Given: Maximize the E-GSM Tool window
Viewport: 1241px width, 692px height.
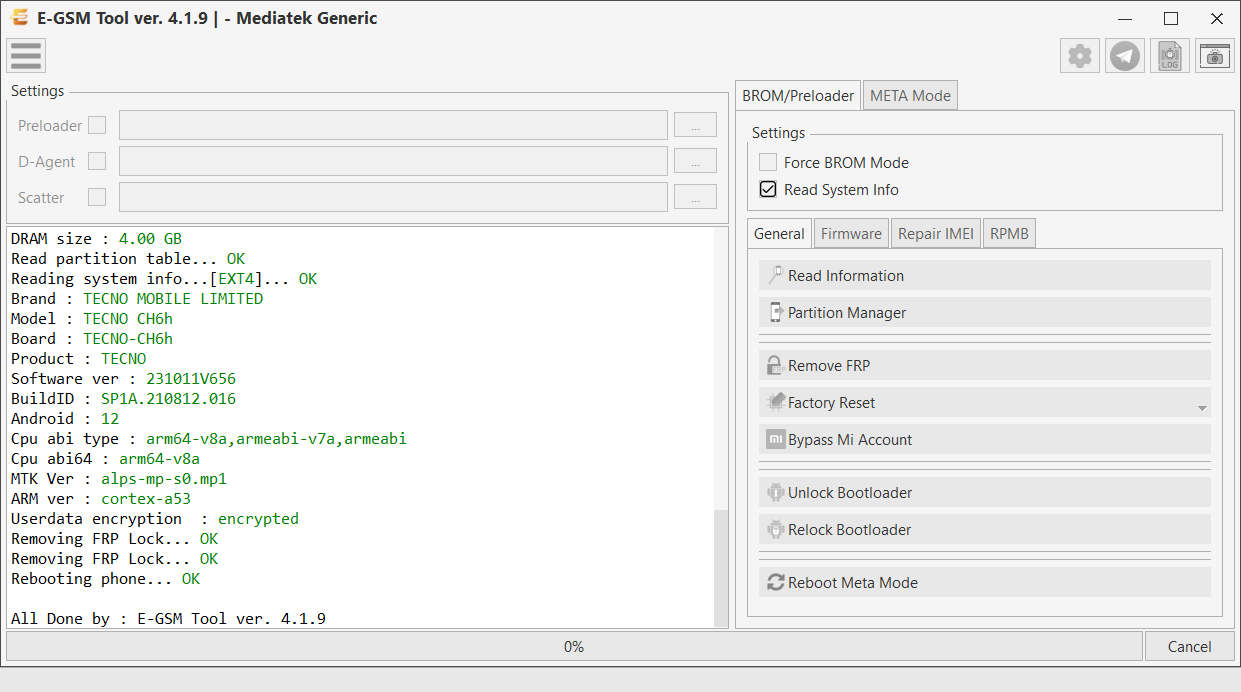Looking at the screenshot, I should click(x=1171, y=18).
